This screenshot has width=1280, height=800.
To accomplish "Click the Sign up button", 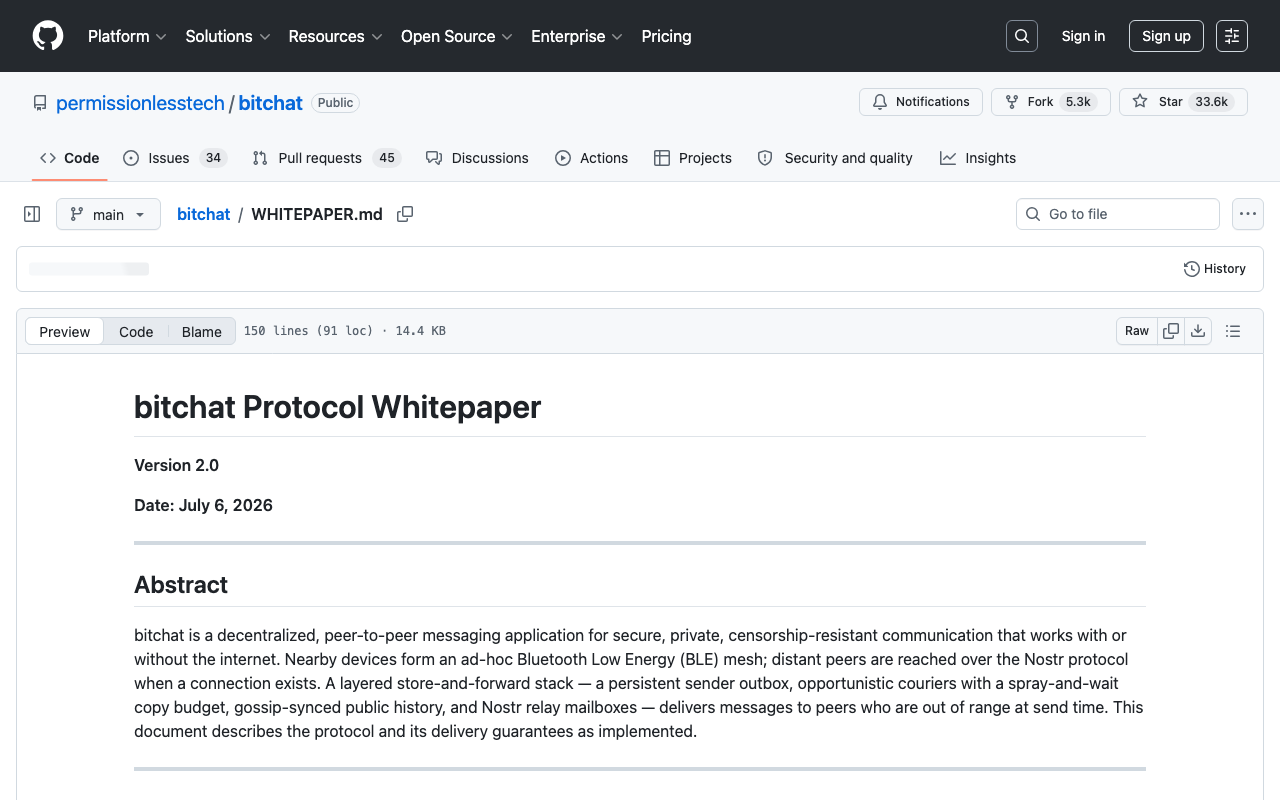I will point(1166,36).
